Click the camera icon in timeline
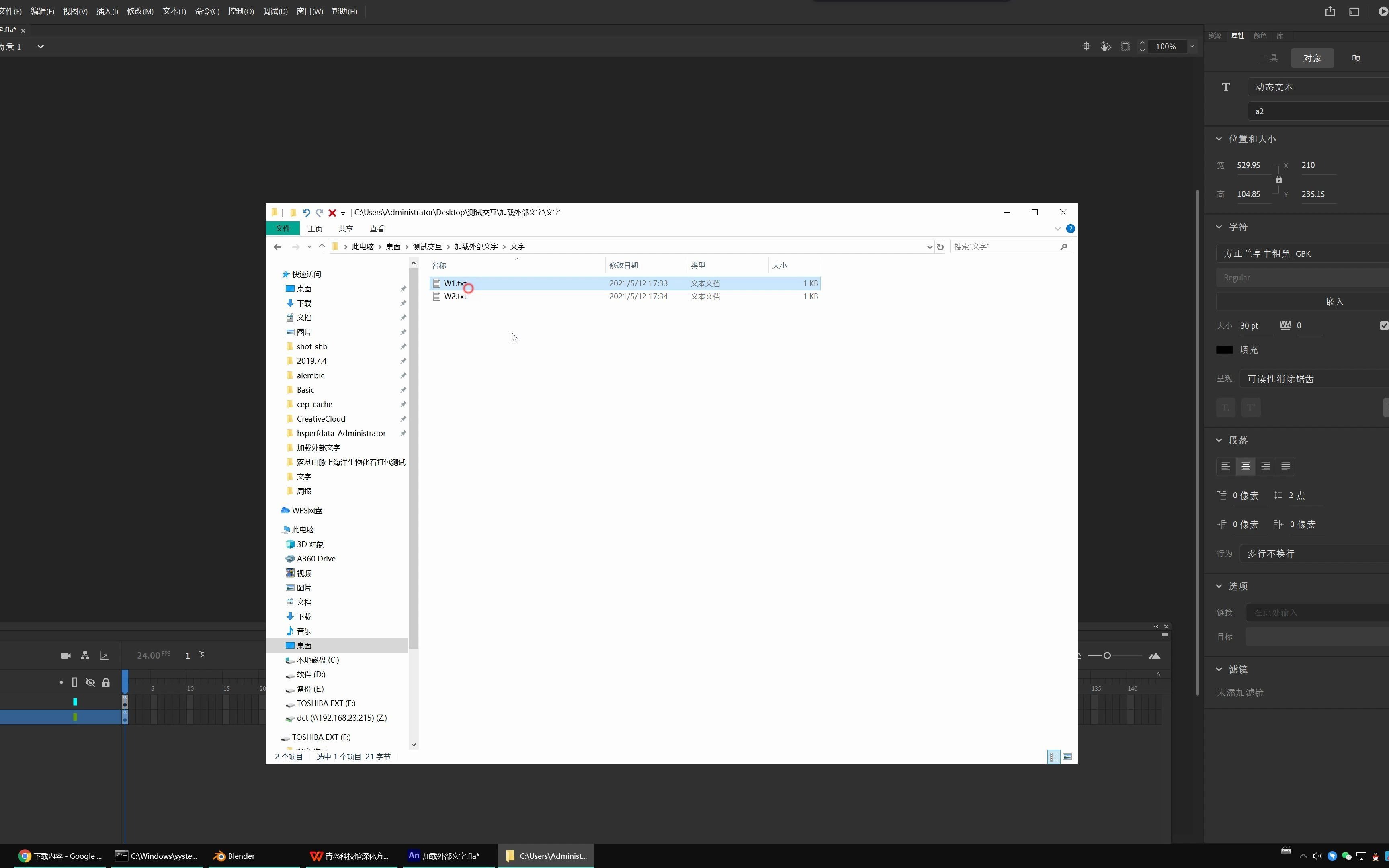The height and width of the screenshot is (868, 1389). coord(66,655)
